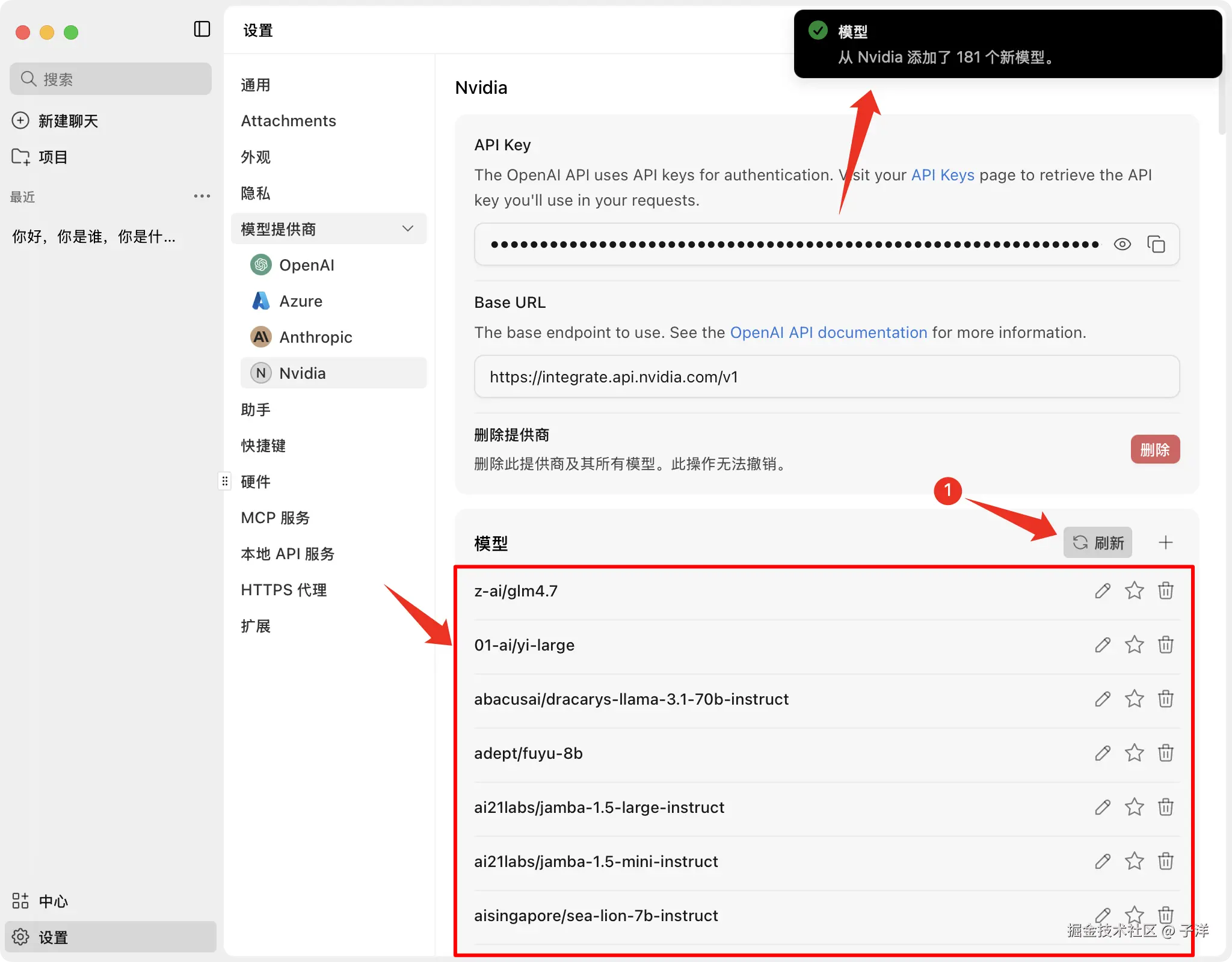Click the new project folder icon

pyautogui.click(x=20, y=157)
